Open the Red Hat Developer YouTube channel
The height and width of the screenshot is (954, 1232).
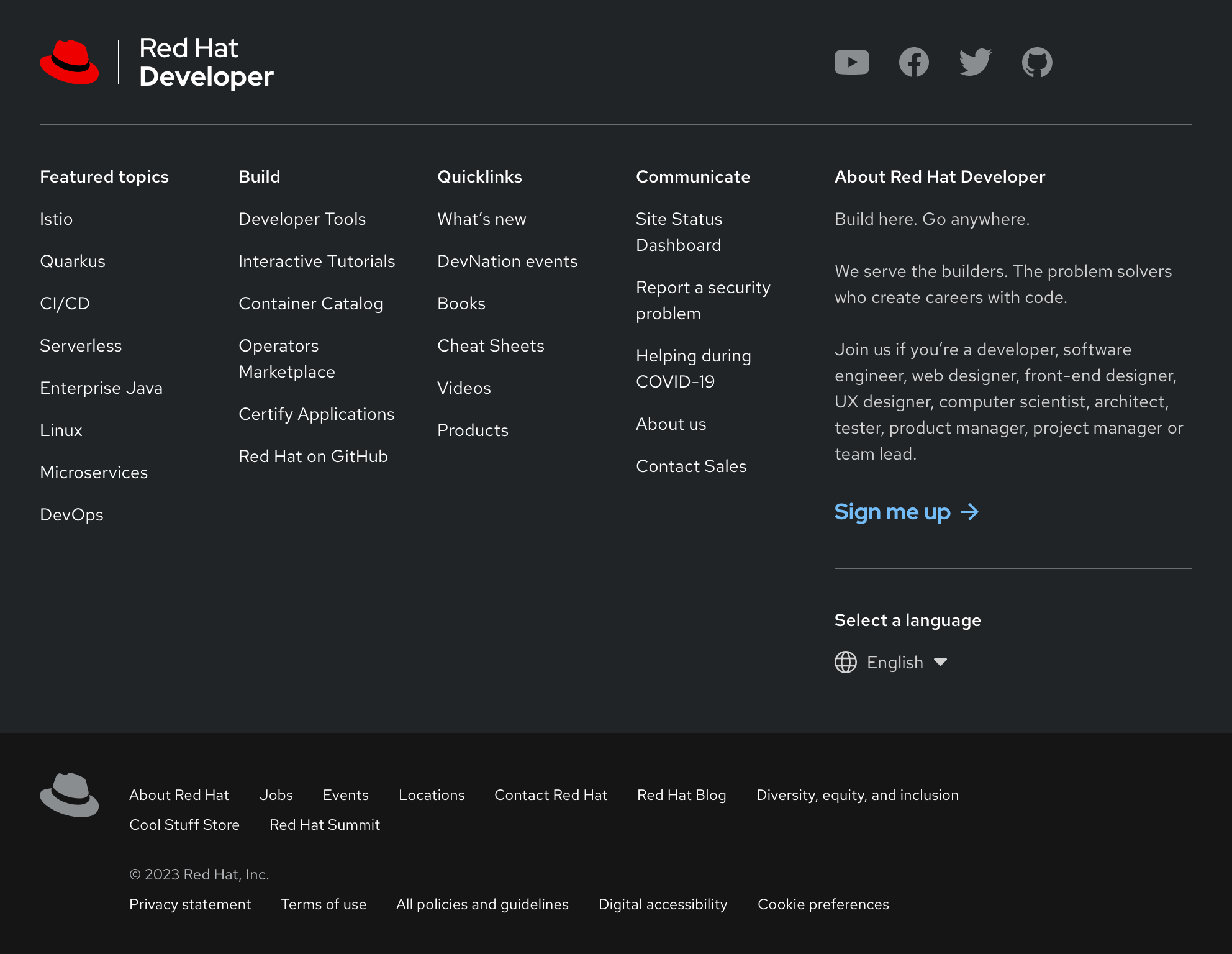[852, 62]
